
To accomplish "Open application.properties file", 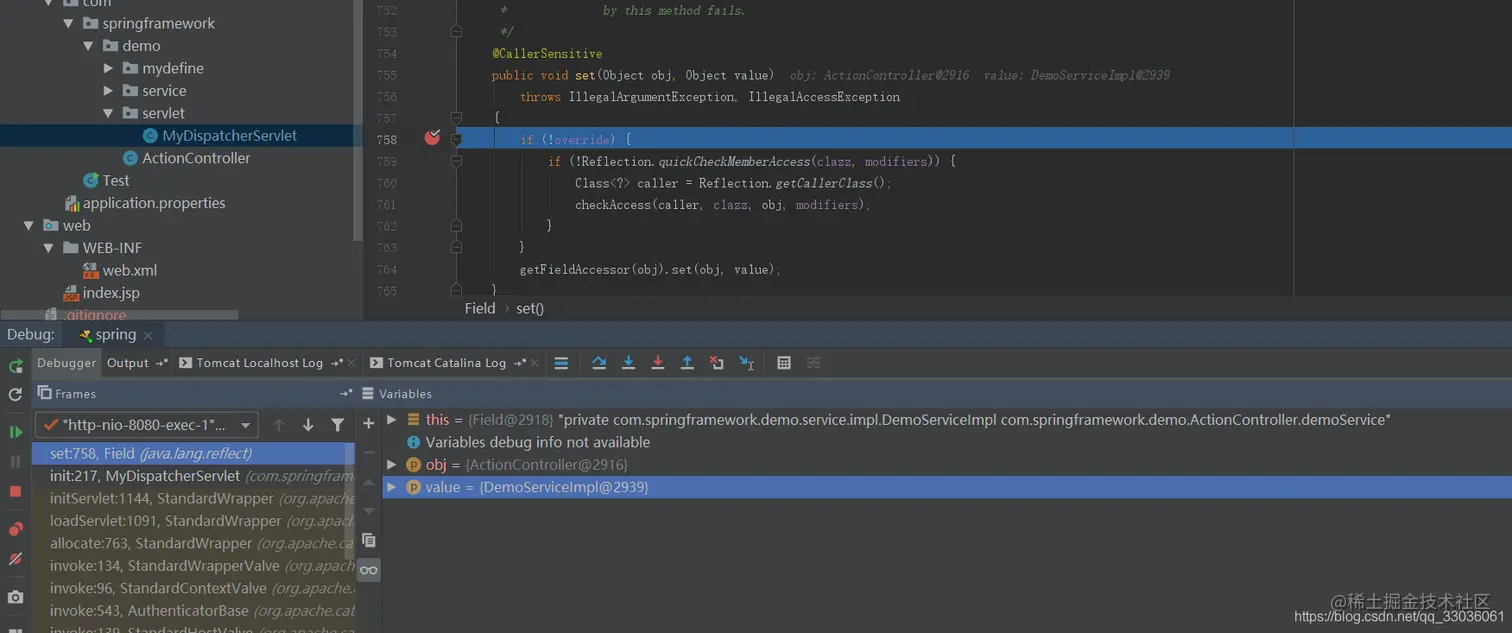I will click(154, 203).
